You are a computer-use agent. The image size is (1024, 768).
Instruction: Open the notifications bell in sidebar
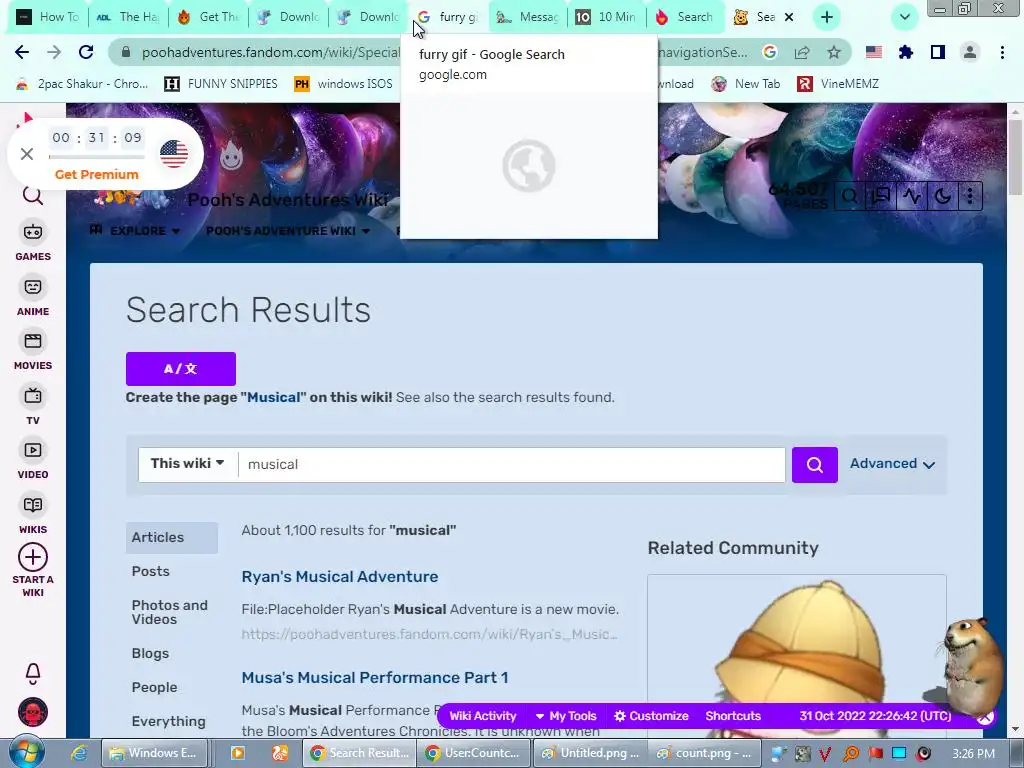[x=33, y=673]
